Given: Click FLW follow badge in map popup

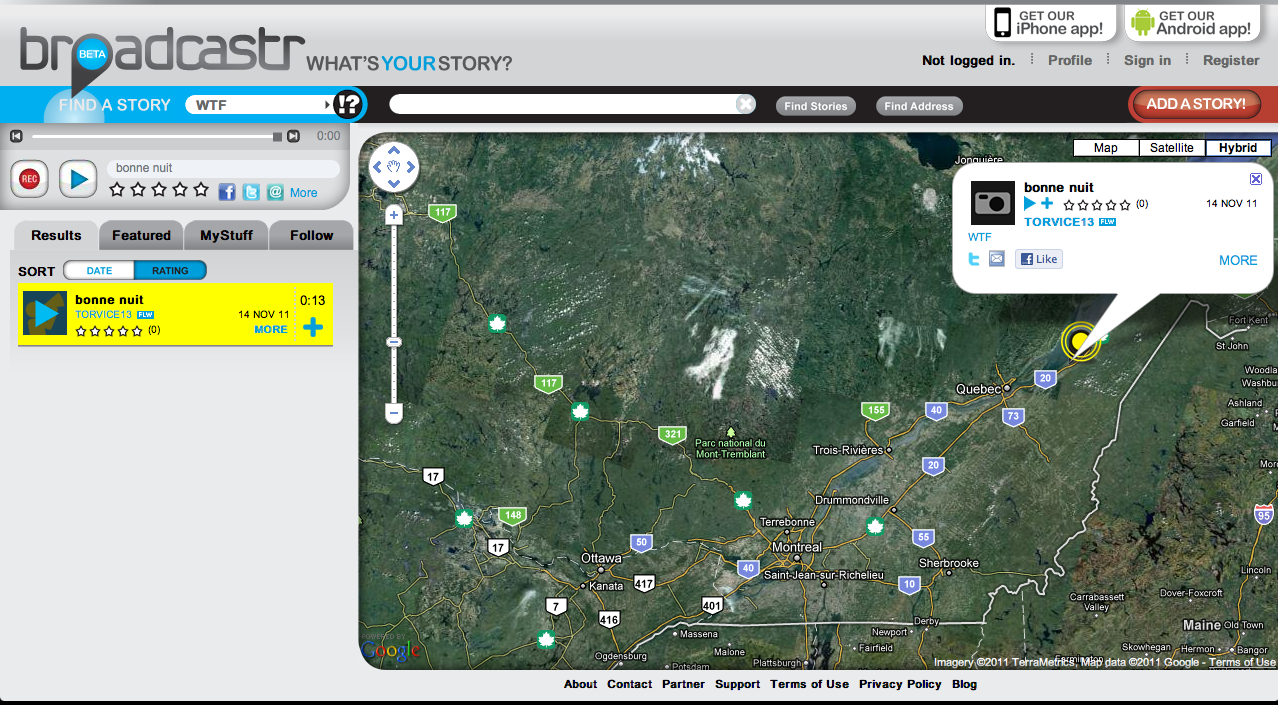Looking at the screenshot, I should pos(1107,222).
